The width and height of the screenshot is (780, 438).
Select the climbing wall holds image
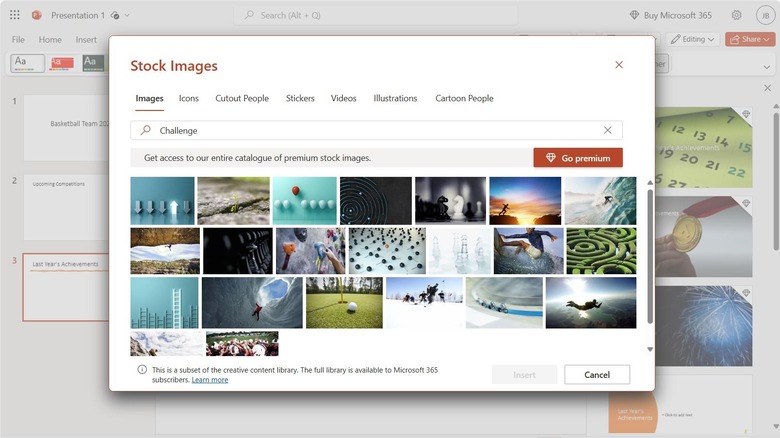310,251
